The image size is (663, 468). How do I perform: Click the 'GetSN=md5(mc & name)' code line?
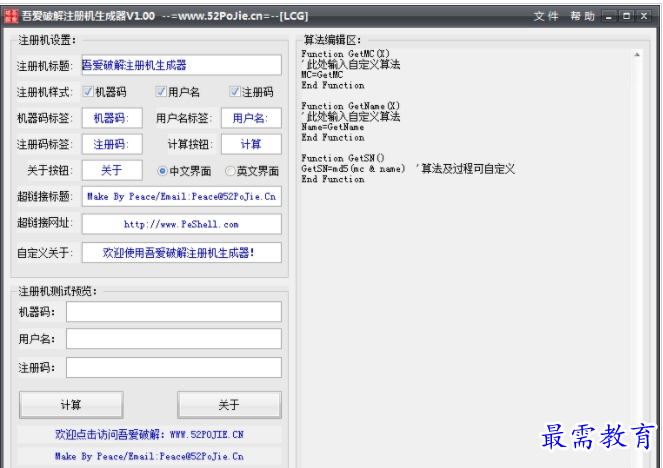coord(353,169)
